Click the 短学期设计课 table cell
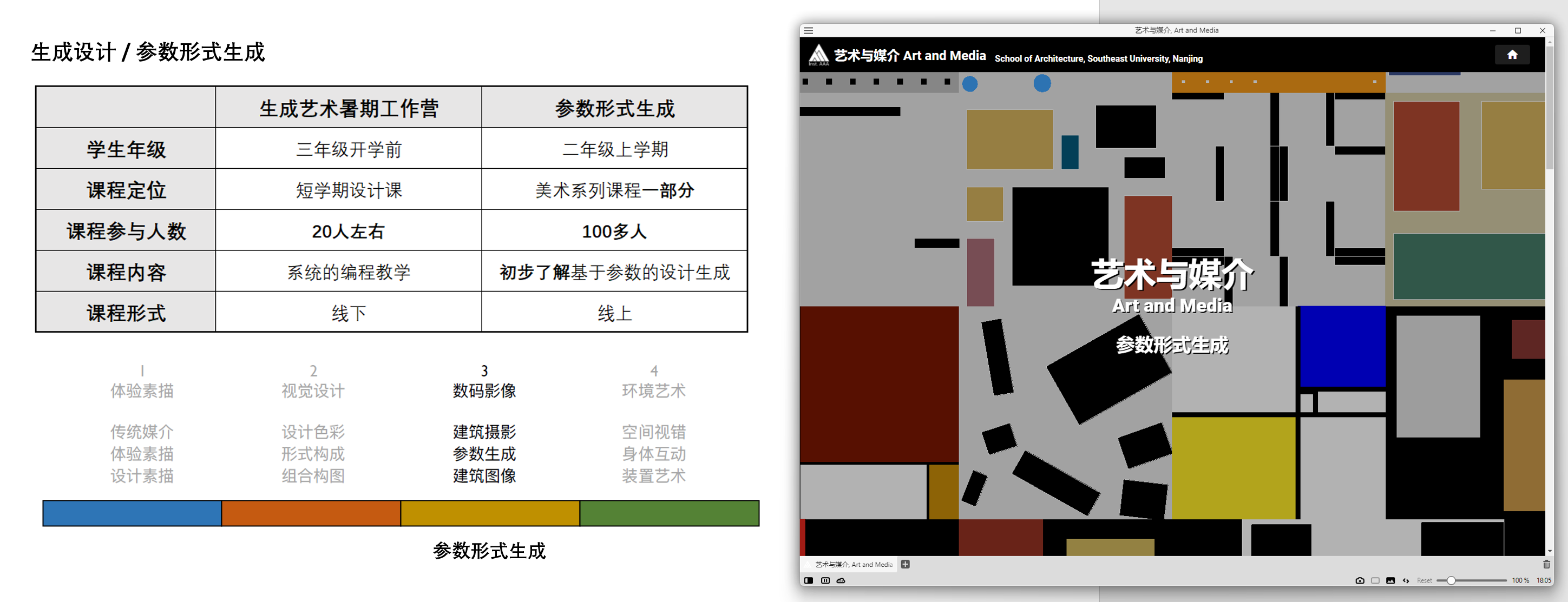1568x602 pixels. (349, 190)
